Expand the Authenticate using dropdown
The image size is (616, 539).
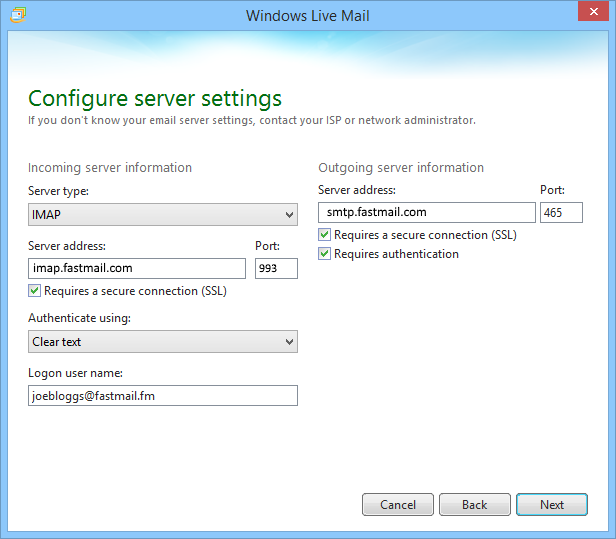(x=163, y=342)
